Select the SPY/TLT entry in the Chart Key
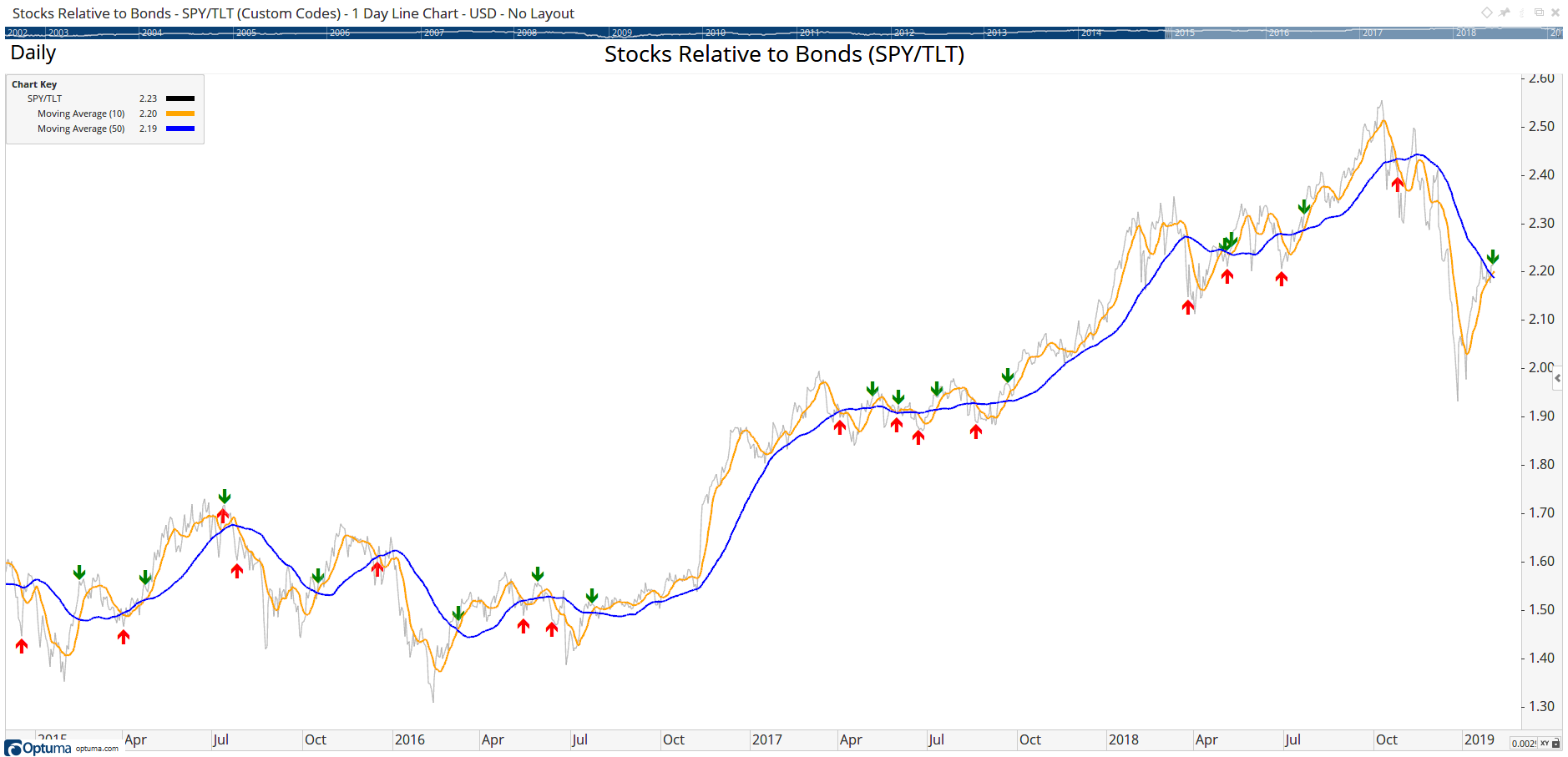Screen dimensions: 1568x757 click(x=44, y=98)
